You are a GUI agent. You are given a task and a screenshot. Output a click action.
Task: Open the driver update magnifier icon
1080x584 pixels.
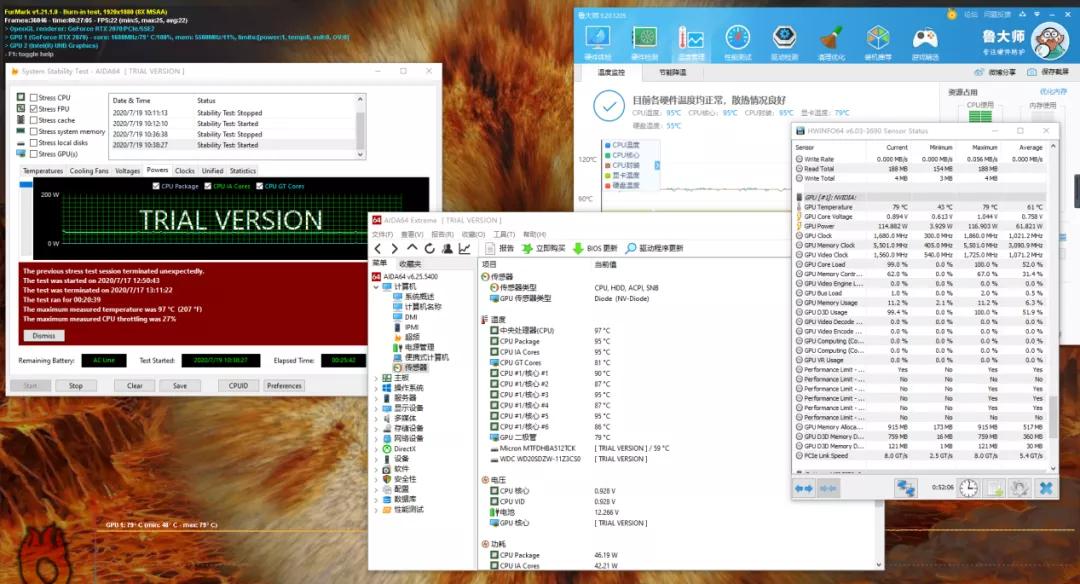click(631, 248)
